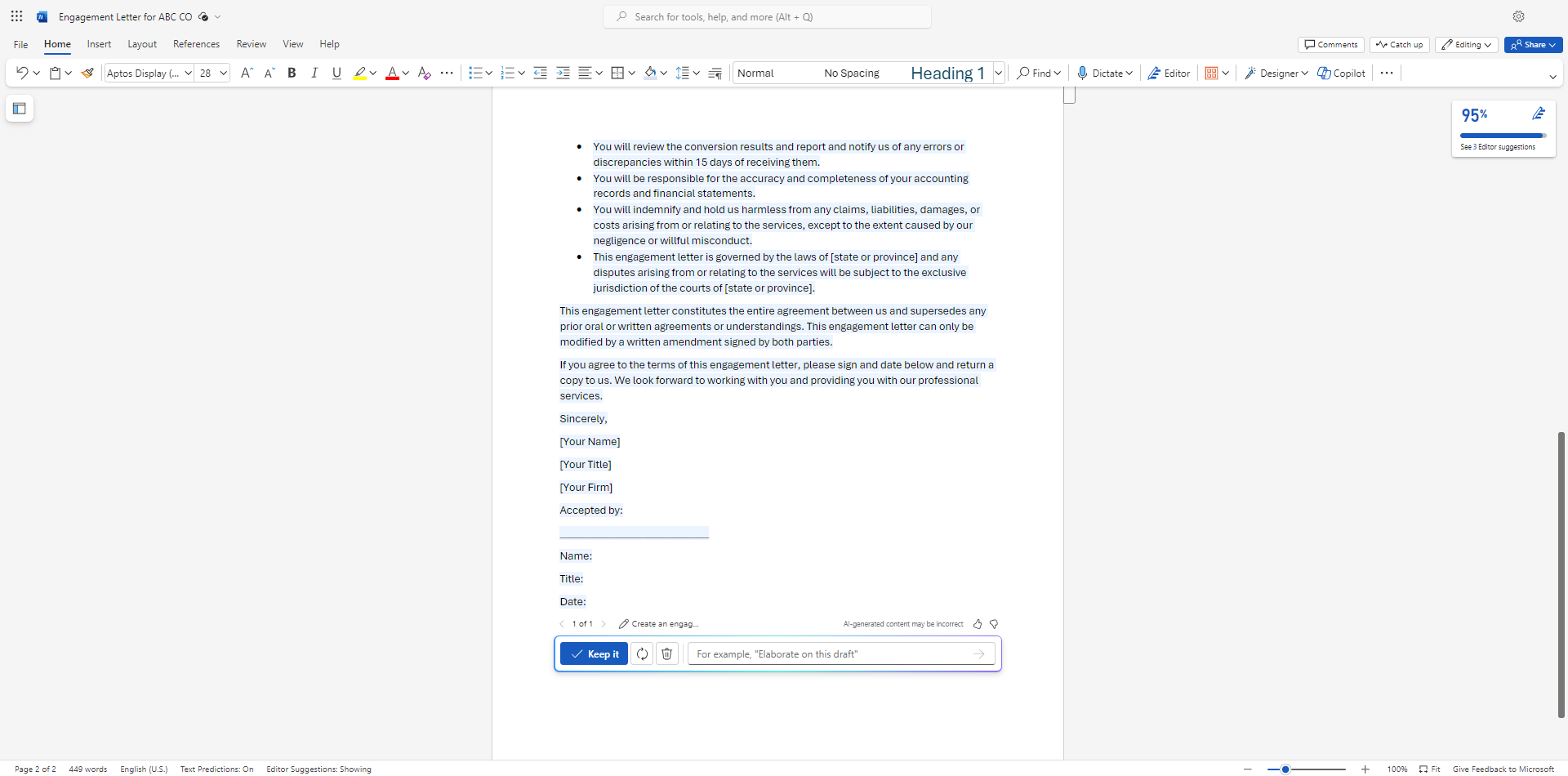Apply underline to selected text
The image size is (1568, 776).
pos(336,73)
